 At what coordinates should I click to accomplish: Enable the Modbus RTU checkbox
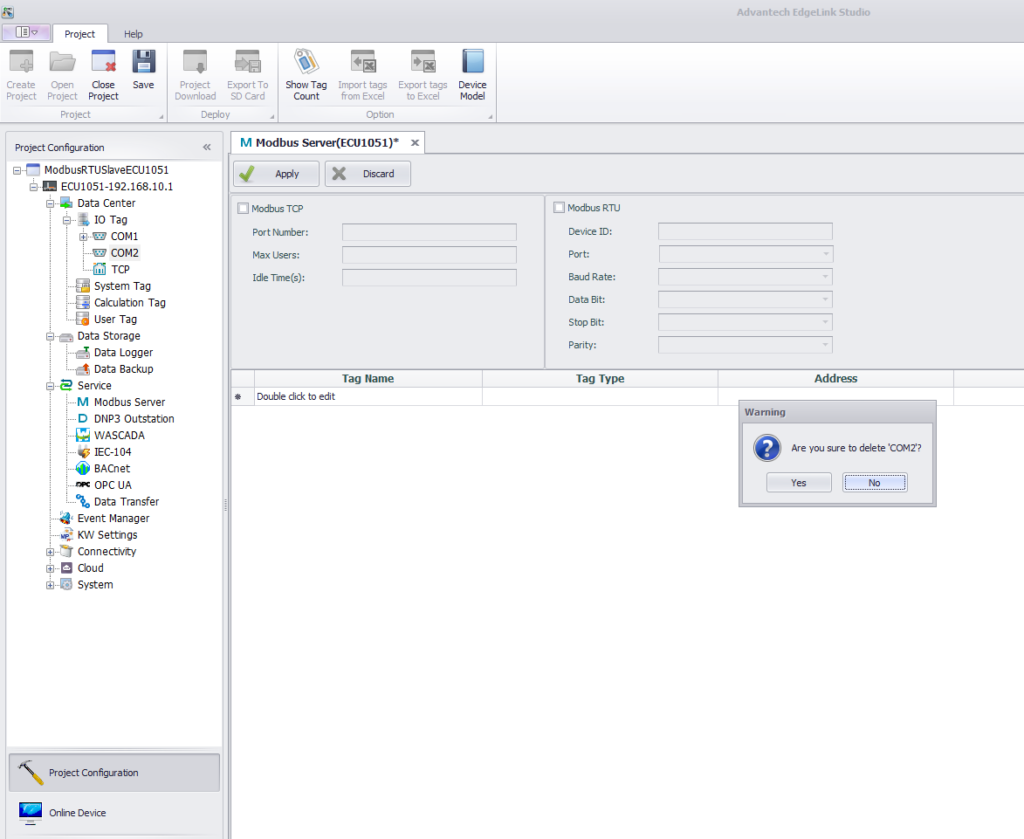click(559, 208)
